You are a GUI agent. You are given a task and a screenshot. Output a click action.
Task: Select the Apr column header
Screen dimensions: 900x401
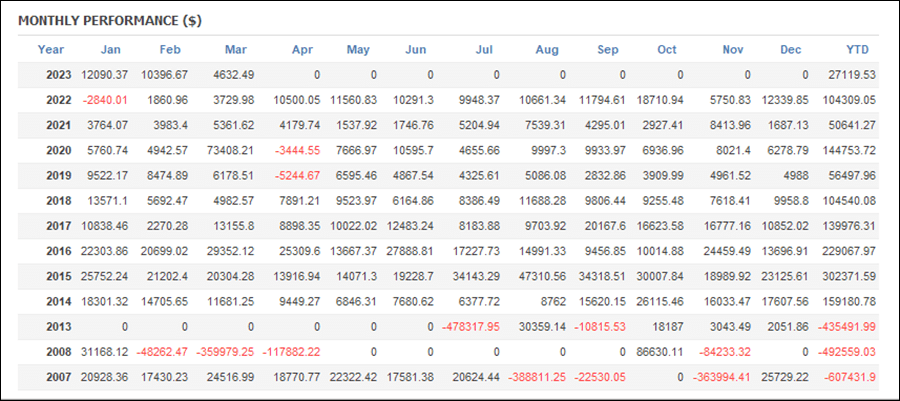(302, 50)
